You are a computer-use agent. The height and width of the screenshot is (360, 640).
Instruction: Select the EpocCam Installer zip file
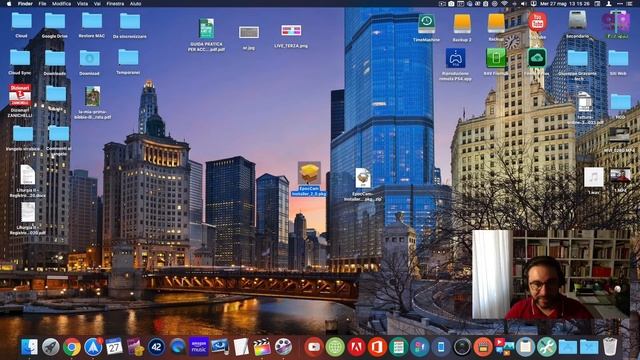[x=362, y=178]
